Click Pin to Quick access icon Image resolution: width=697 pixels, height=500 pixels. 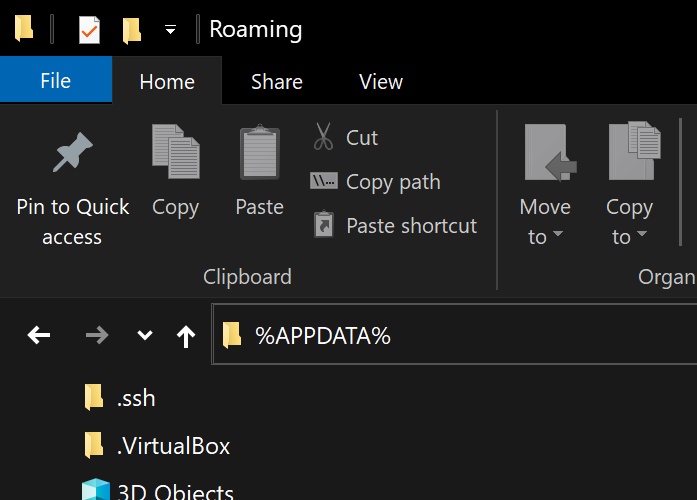coord(72,153)
